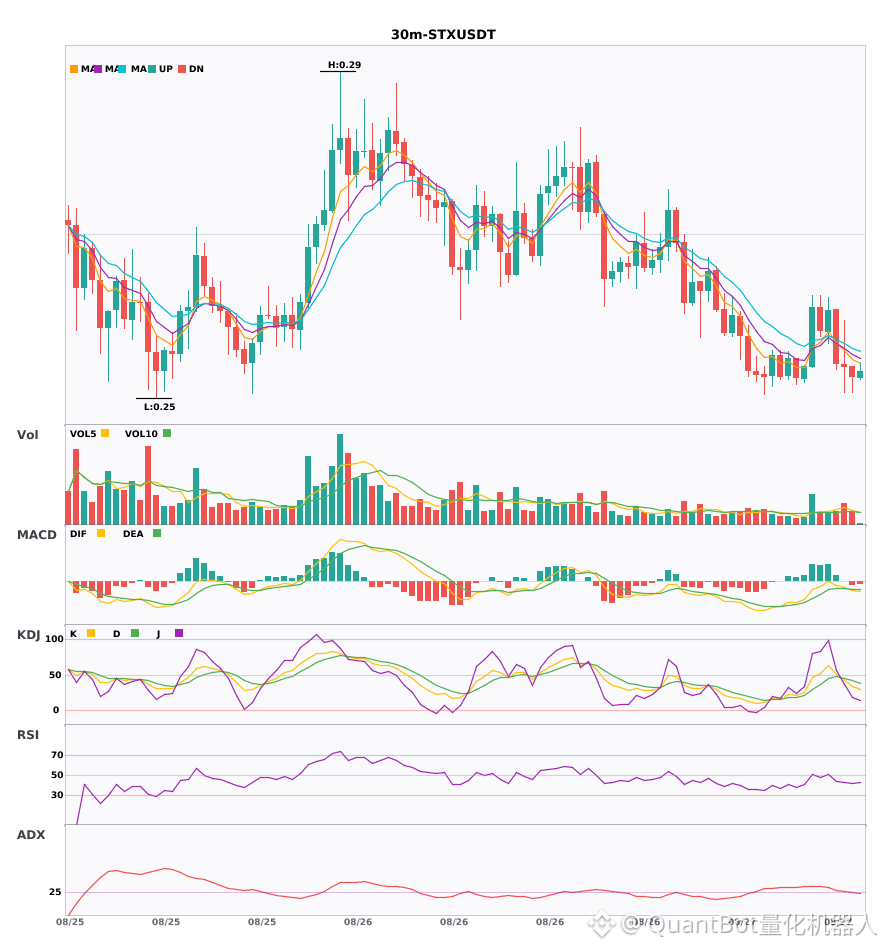Click the yellow VOL5 legend swatch
This screenshot has height=950, width=885.
click(105, 433)
